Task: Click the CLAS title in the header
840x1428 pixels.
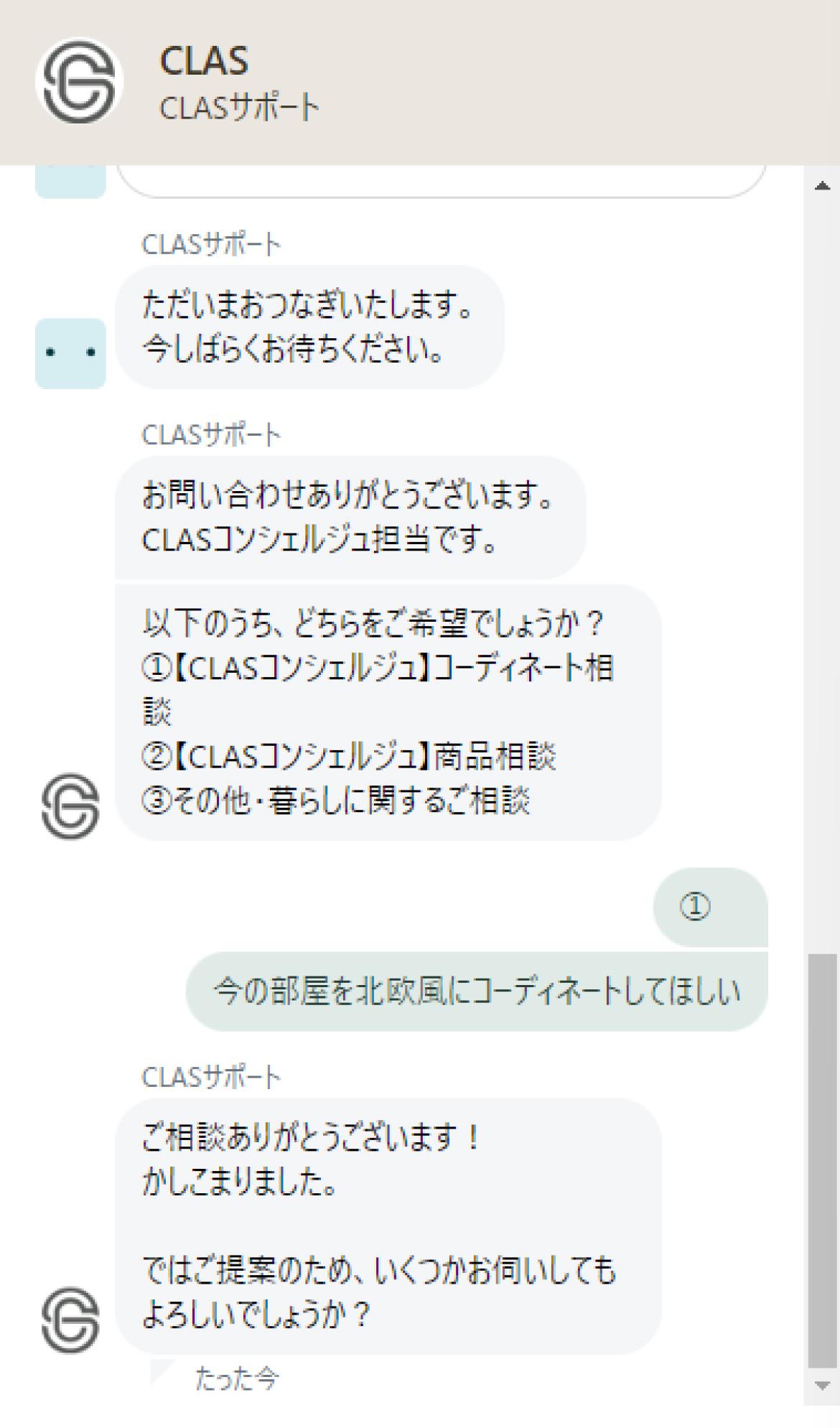Action: coord(204,60)
